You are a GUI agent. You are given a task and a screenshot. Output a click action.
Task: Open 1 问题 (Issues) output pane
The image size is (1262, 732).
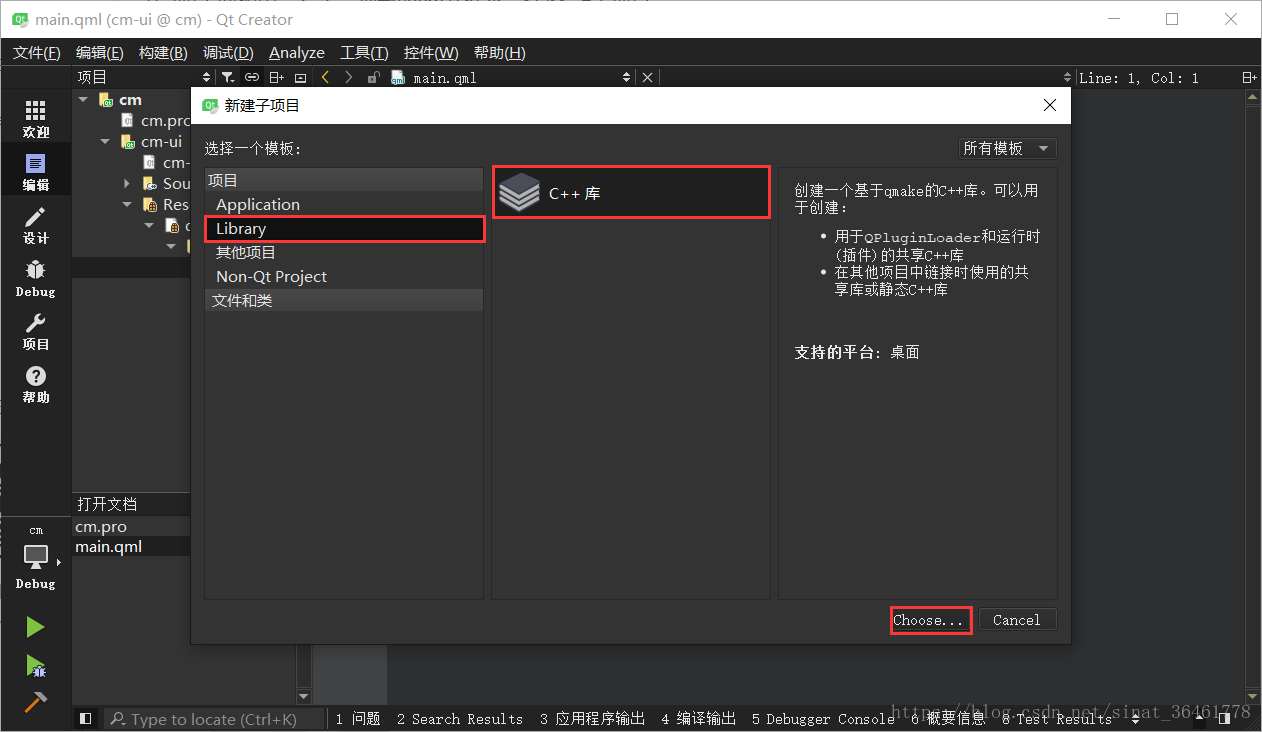(358, 718)
